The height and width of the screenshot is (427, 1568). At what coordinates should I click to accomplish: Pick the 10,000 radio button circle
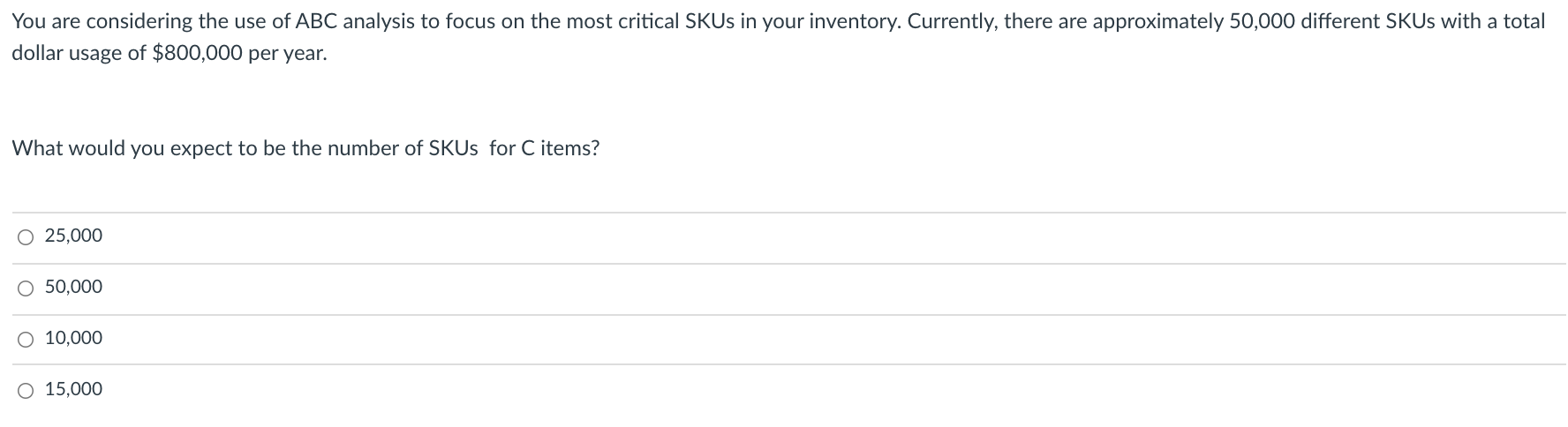click(26, 339)
